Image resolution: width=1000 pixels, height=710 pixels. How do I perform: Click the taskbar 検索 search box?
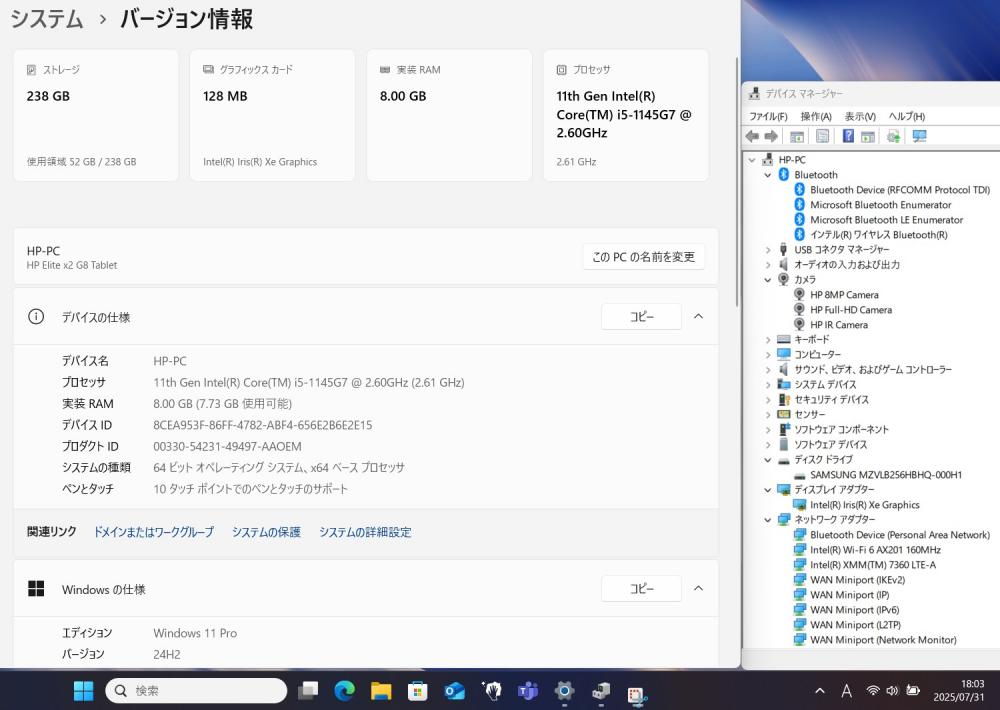[196, 690]
